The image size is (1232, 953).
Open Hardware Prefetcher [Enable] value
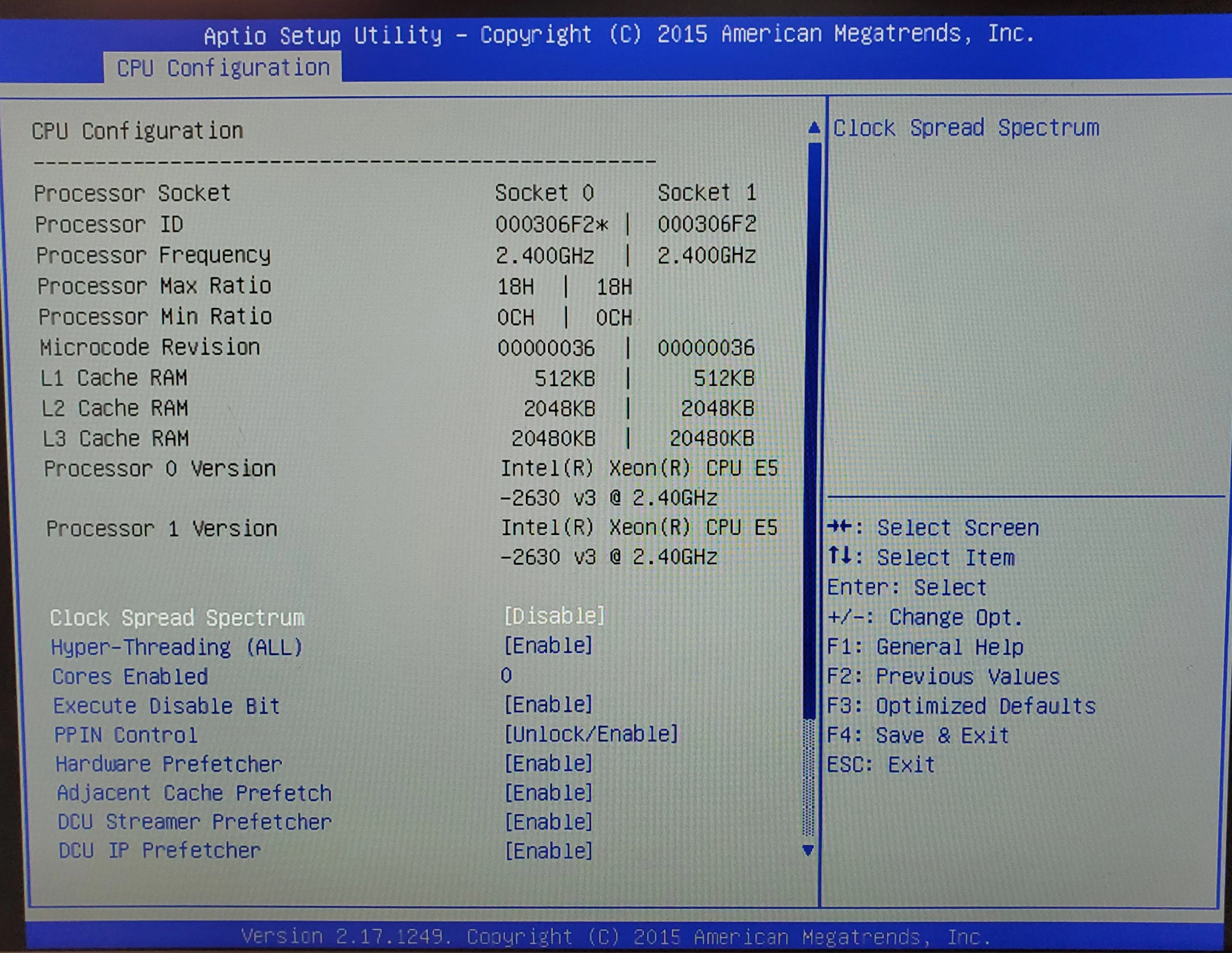tap(548, 763)
